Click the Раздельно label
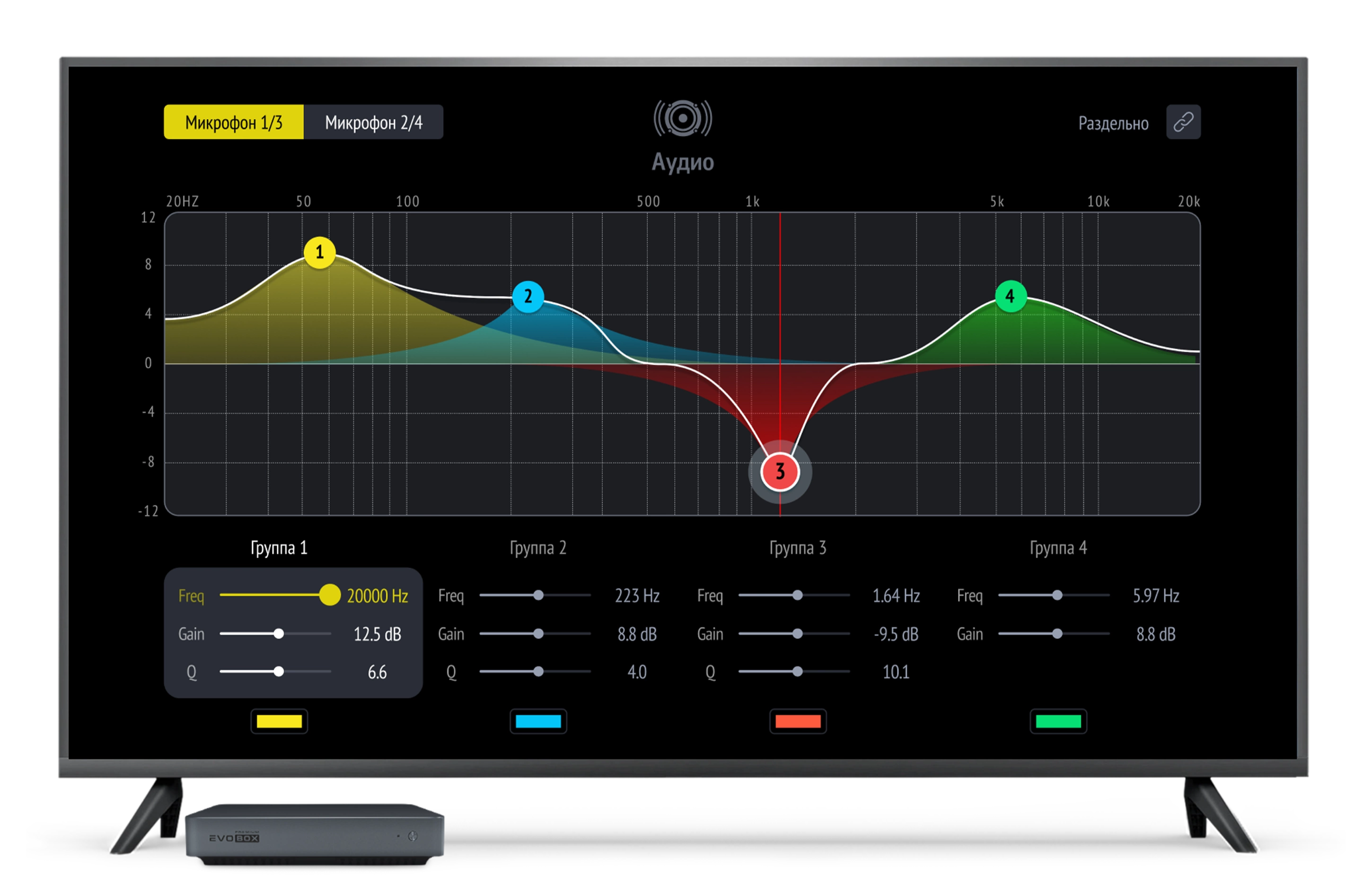1372x893 pixels. click(x=1113, y=123)
